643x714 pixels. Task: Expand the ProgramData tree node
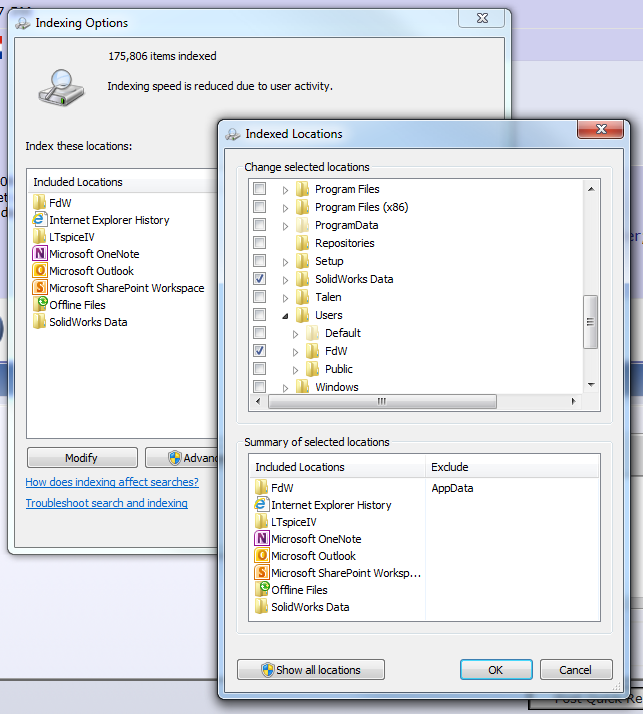coord(286,226)
